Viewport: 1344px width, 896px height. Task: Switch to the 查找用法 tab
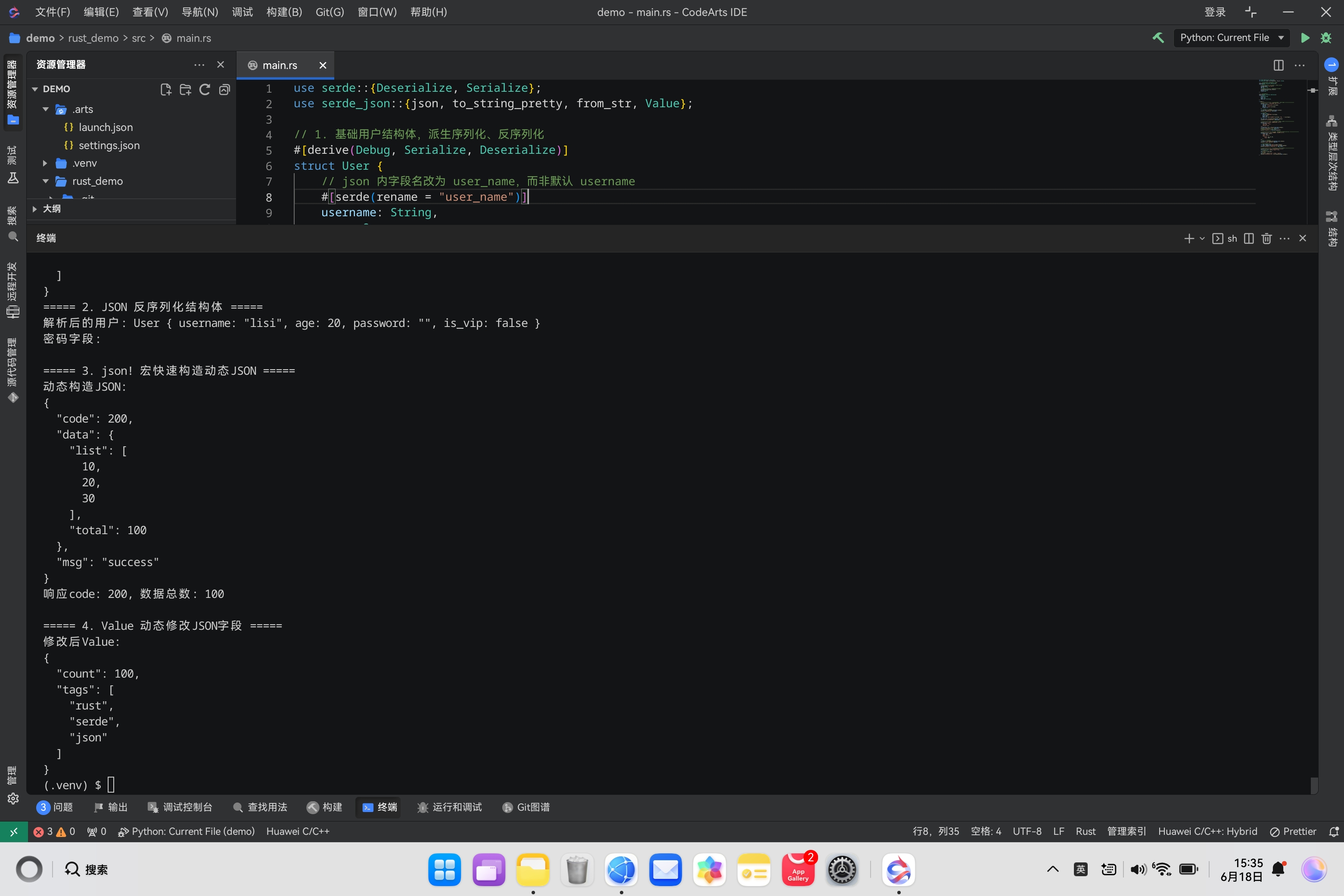coord(261,807)
